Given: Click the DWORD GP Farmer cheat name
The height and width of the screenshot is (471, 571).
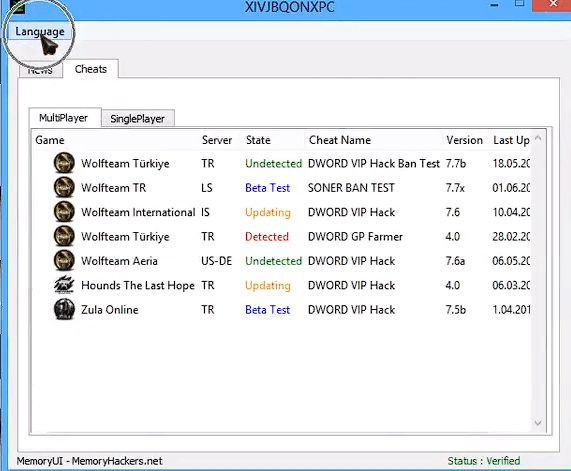Looking at the screenshot, I should click(x=355, y=236).
